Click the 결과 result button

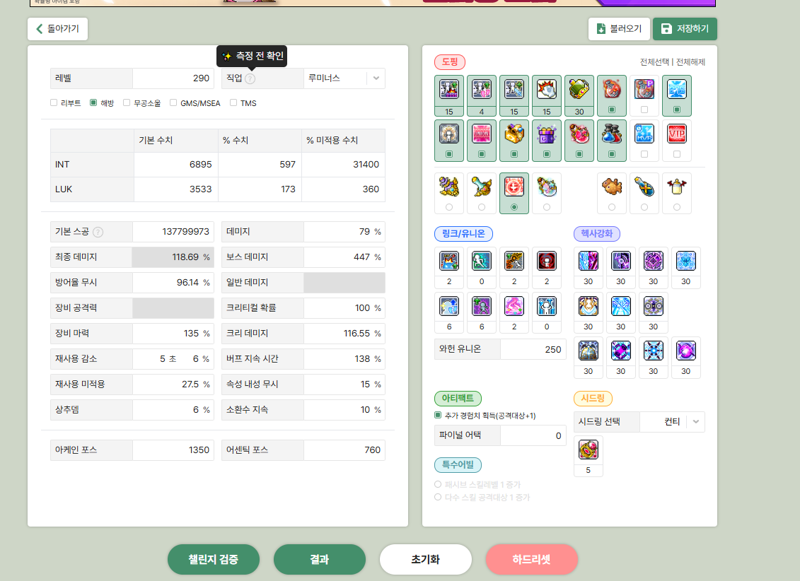click(319, 559)
